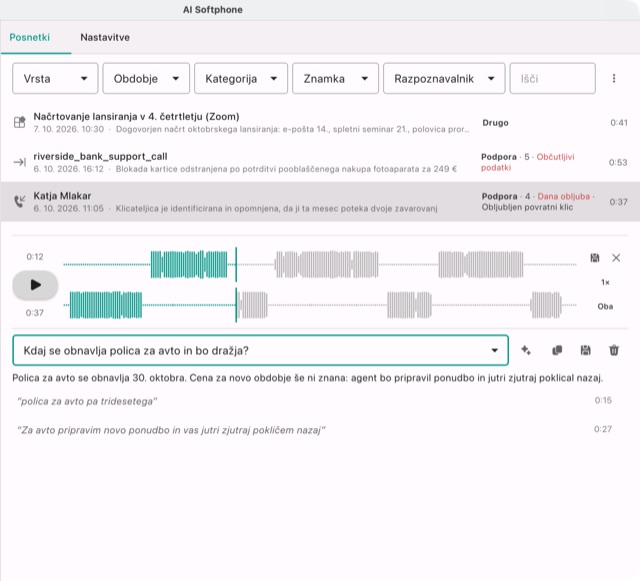Click the 0:37 duration in Katja Mlakar row
This screenshot has height=581, width=640.
(618, 202)
